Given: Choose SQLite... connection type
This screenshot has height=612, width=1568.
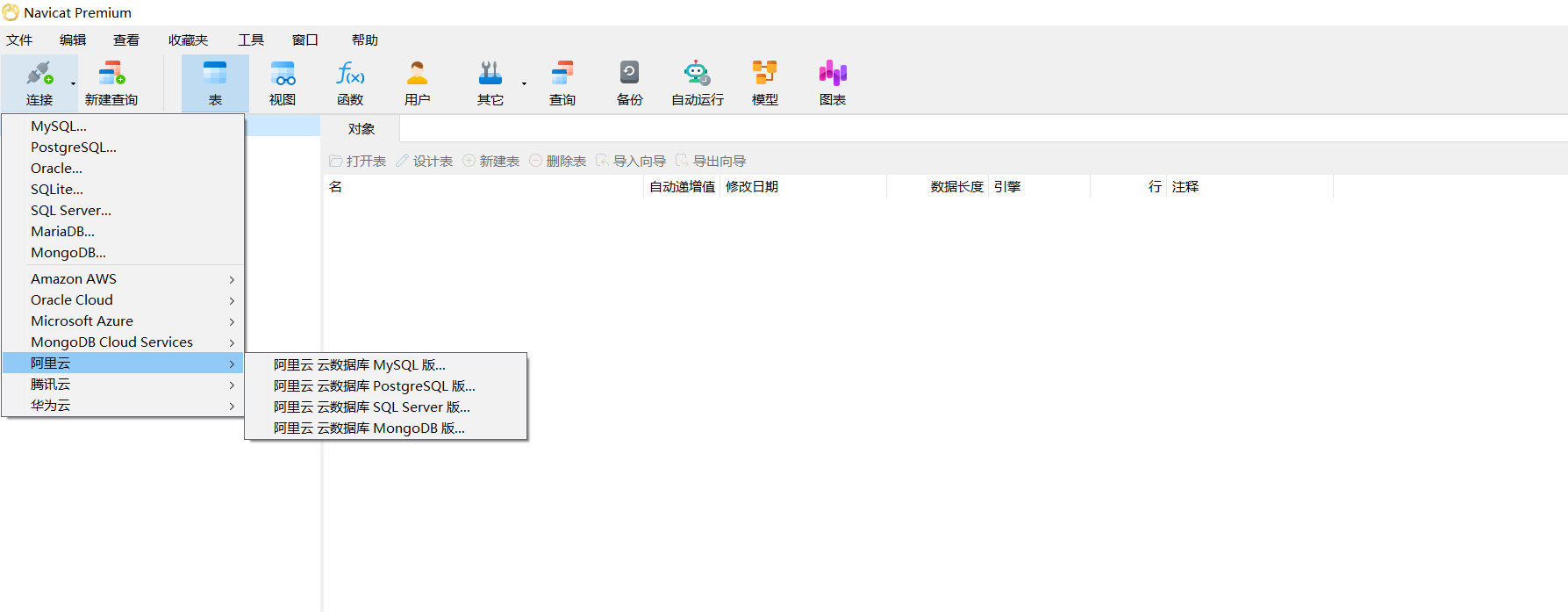Looking at the screenshot, I should 124,190.
